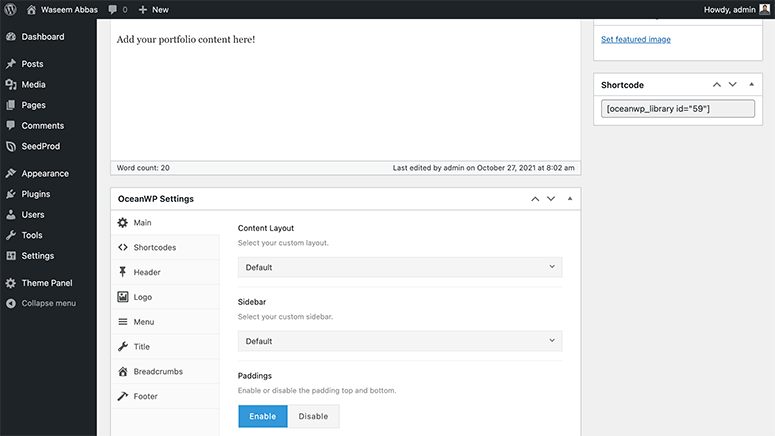Move OceanWP Settings panel up
This screenshot has width=775, height=436.
[x=535, y=199]
